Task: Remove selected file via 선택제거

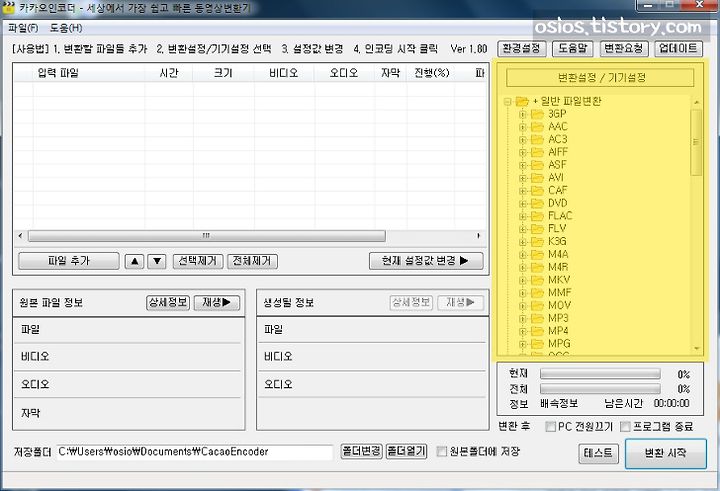Action: coord(198,261)
